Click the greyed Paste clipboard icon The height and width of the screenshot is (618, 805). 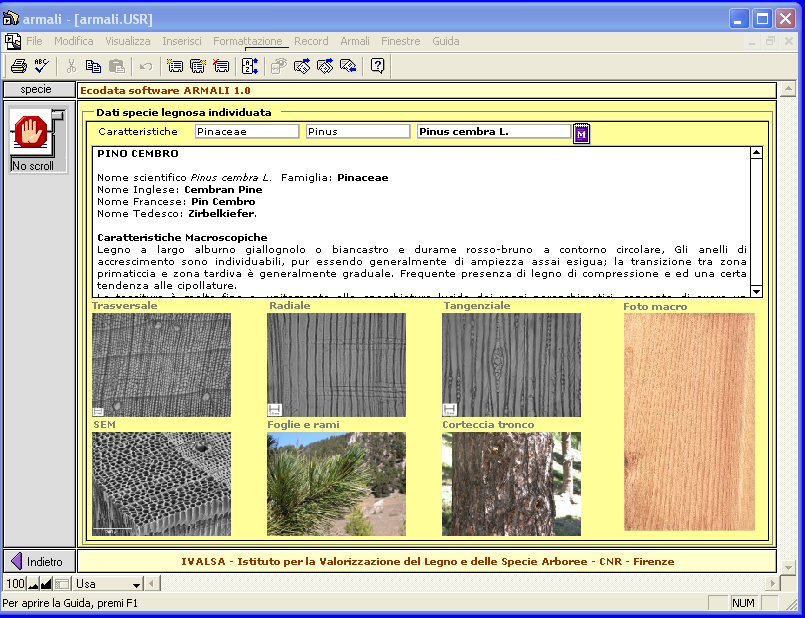pos(117,66)
